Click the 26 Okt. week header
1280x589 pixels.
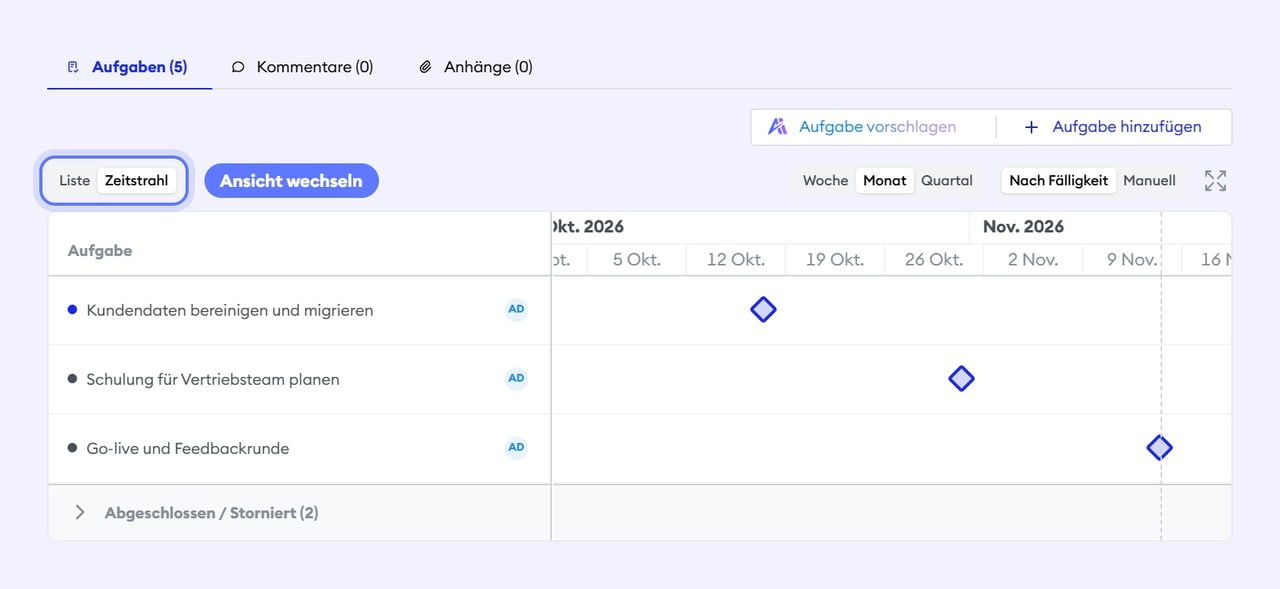point(934,259)
